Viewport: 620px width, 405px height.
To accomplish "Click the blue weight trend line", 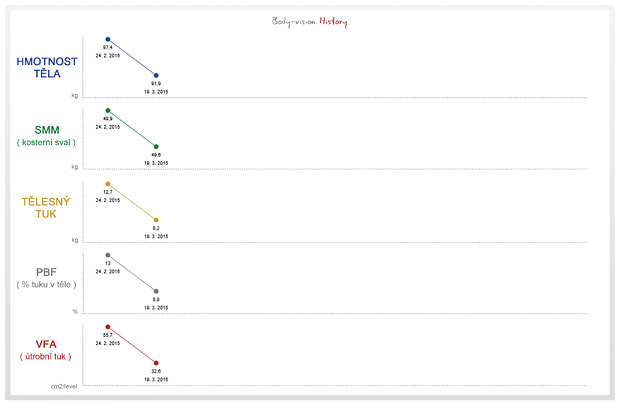I will pos(132,57).
